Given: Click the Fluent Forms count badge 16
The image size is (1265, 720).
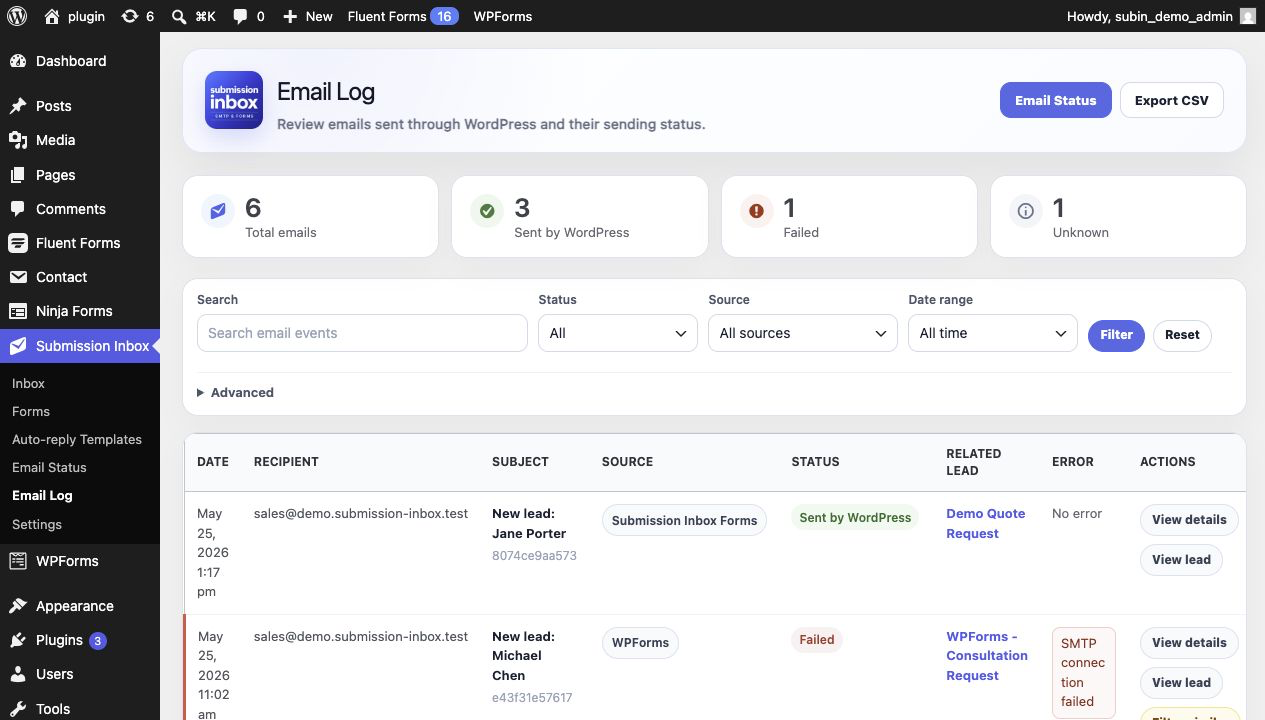Looking at the screenshot, I should (x=444, y=16).
